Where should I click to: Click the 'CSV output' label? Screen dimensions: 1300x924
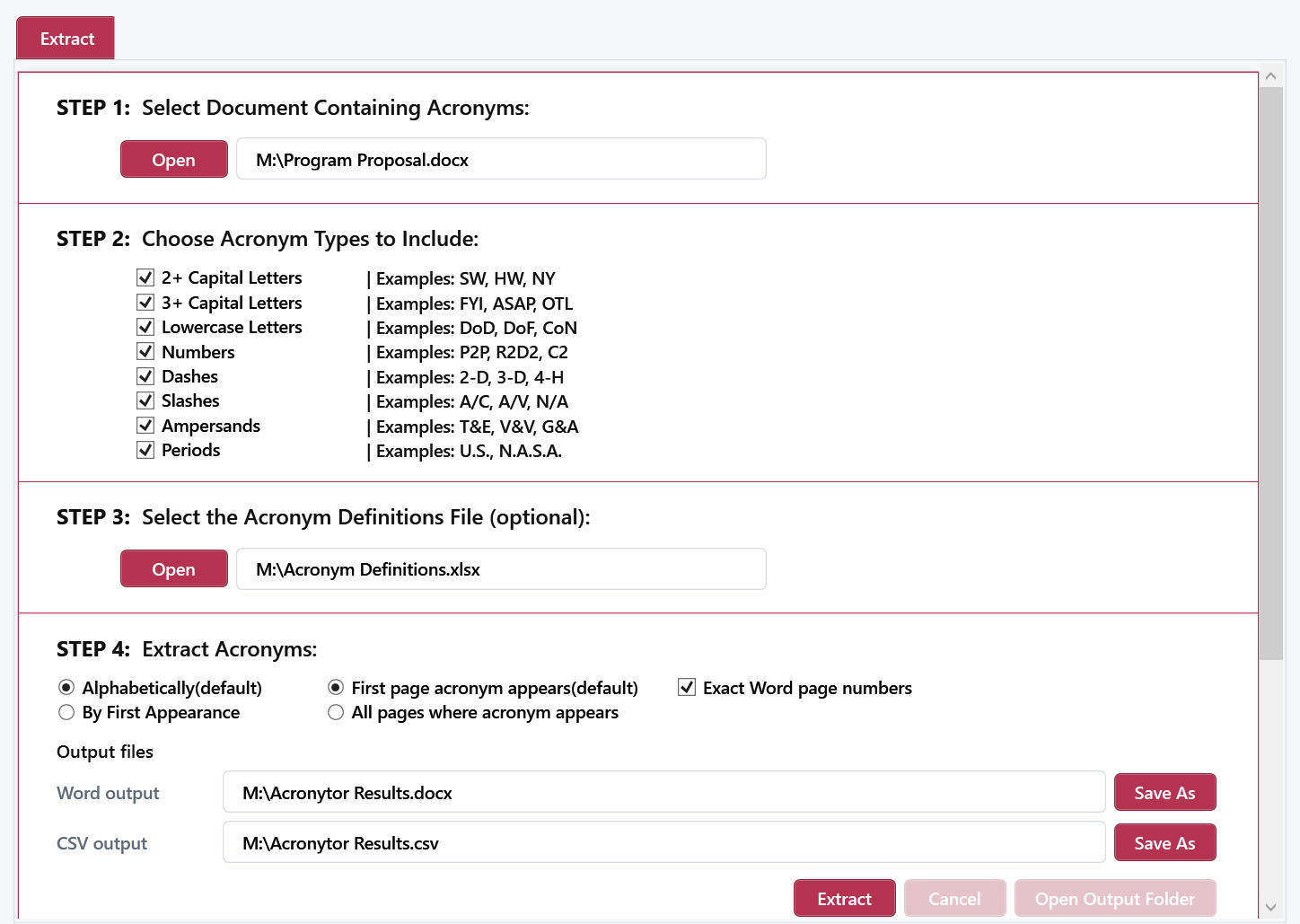[x=101, y=843]
